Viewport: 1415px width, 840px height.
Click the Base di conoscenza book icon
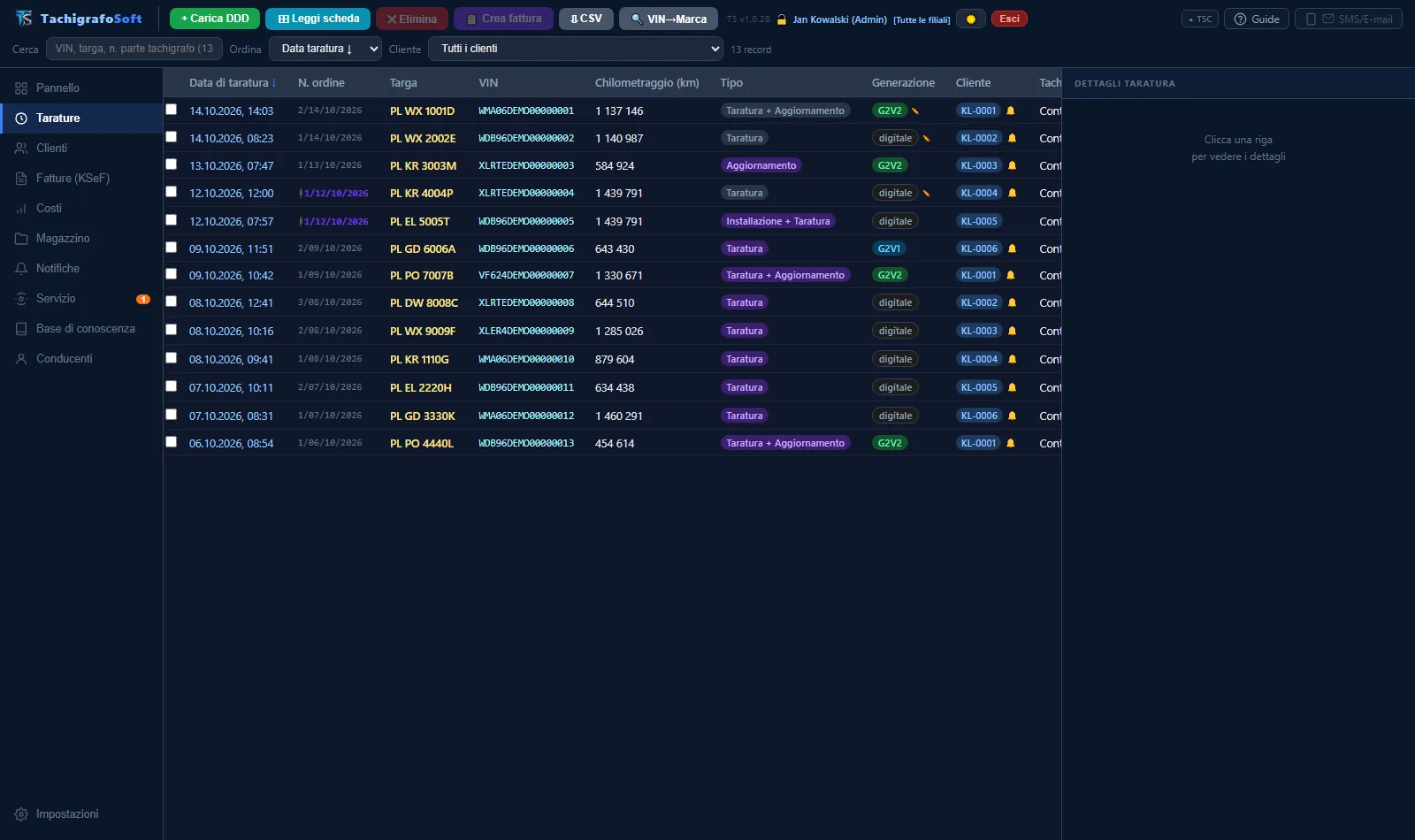click(x=21, y=329)
